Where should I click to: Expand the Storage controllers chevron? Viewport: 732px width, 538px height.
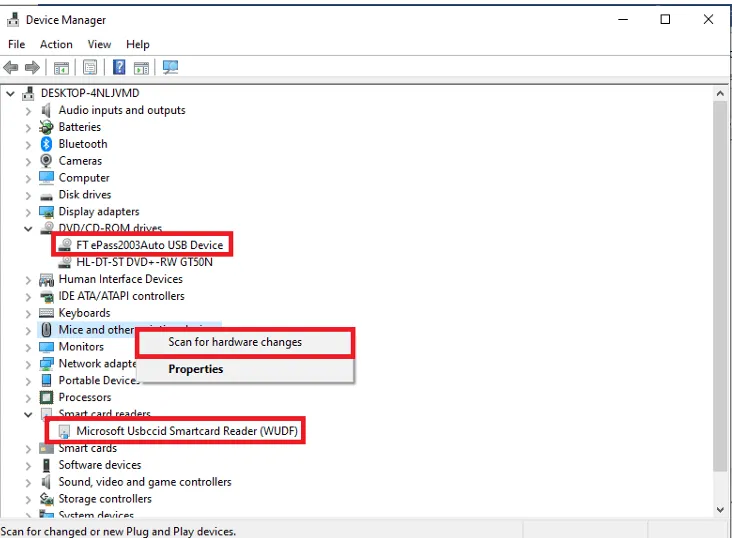28,500
